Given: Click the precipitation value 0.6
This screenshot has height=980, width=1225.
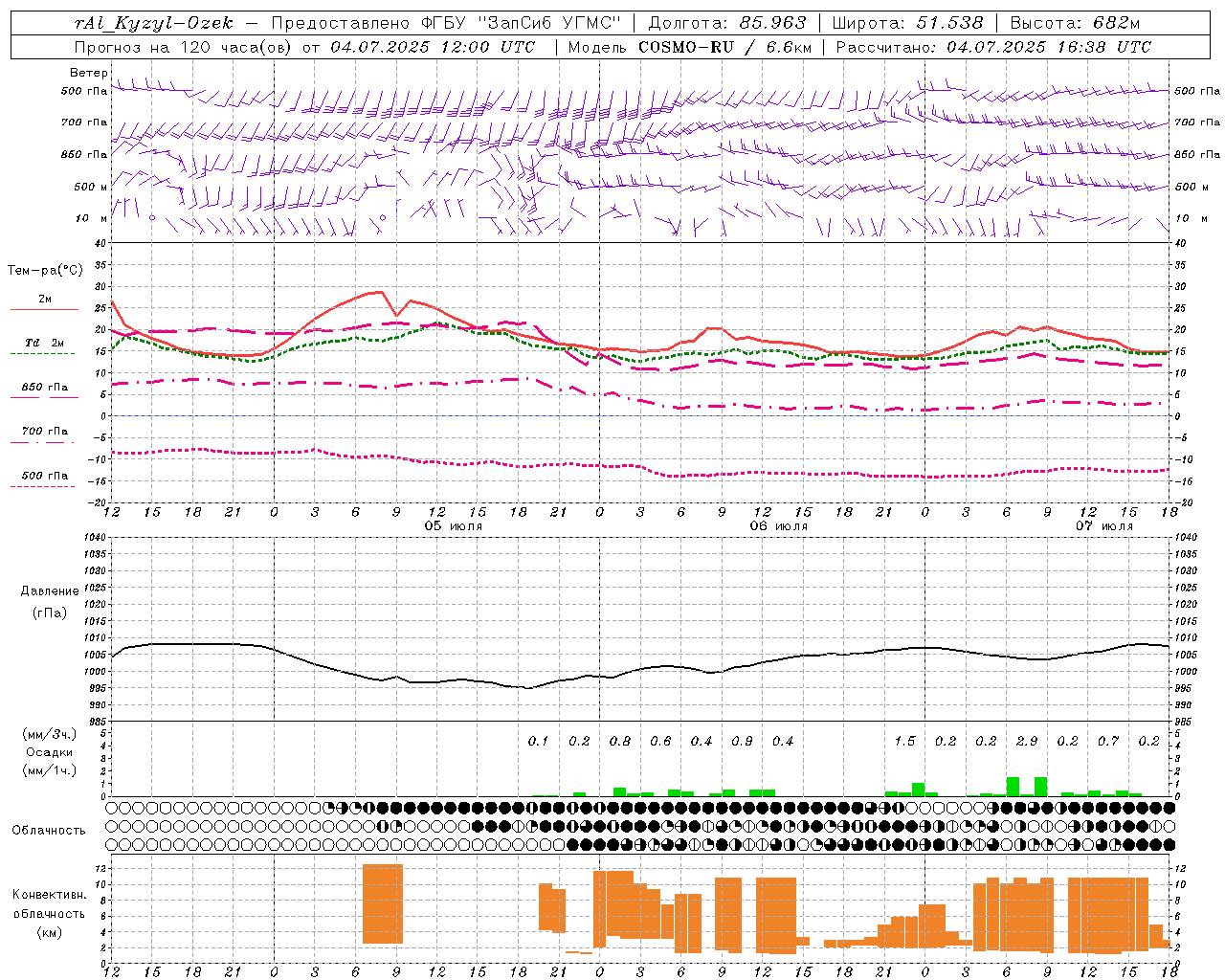Looking at the screenshot, I should click(x=660, y=742).
